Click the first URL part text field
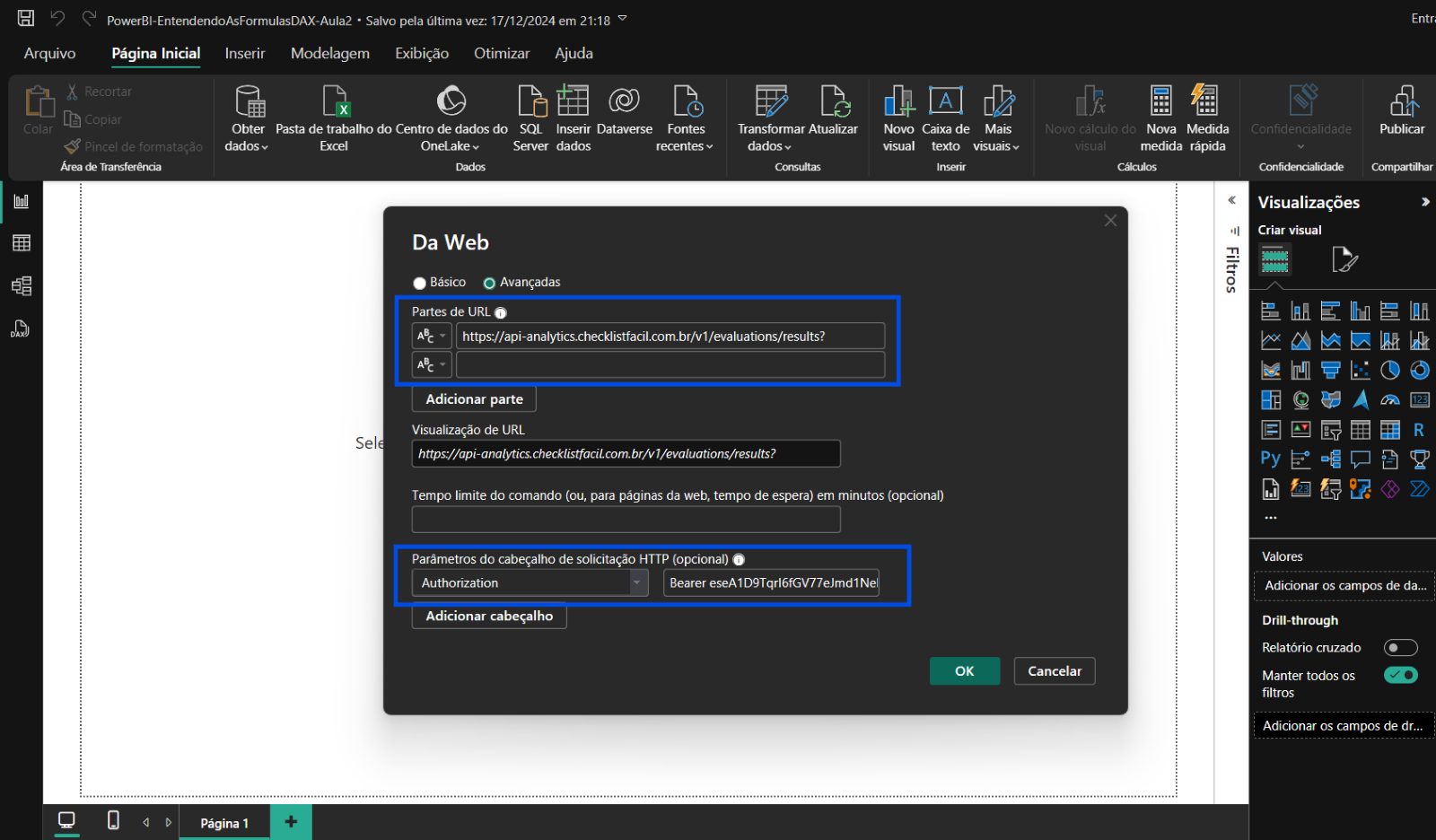The height and width of the screenshot is (840, 1436). click(x=670, y=337)
